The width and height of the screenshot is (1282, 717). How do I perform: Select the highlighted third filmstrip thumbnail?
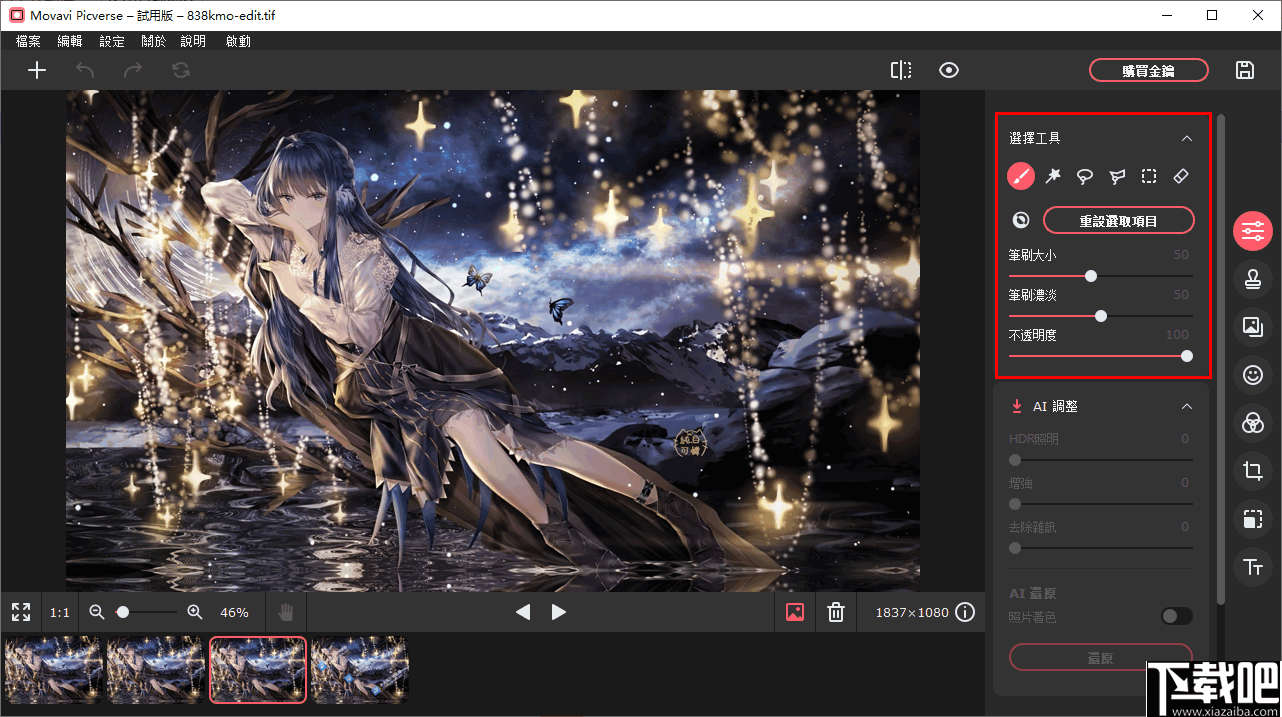pyautogui.click(x=258, y=670)
